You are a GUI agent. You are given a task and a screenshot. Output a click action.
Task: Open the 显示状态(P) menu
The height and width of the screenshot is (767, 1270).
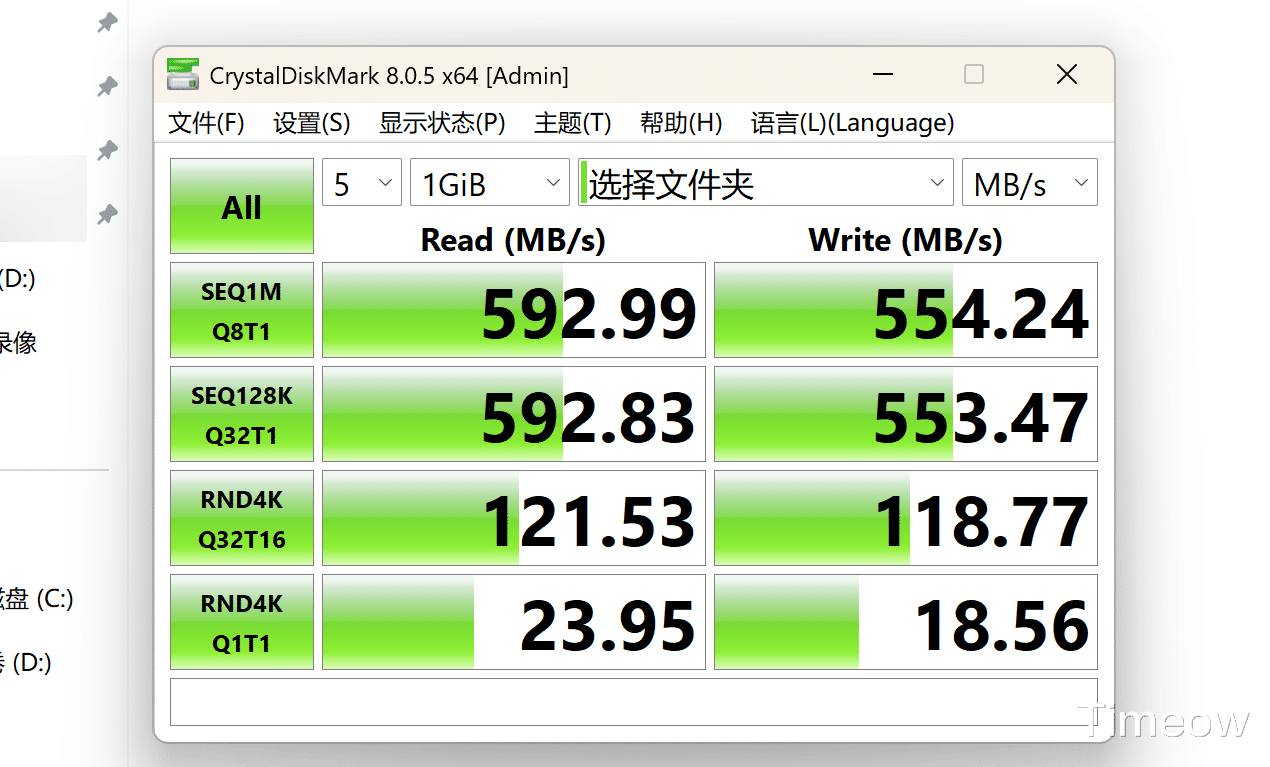pyautogui.click(x=442, y=123)
